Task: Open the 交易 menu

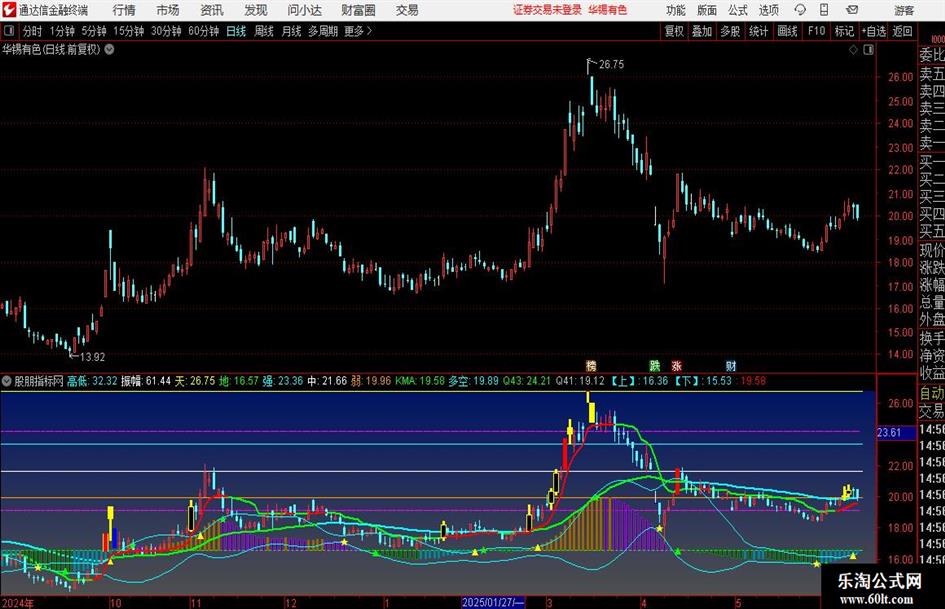Action: coord(407,10)
